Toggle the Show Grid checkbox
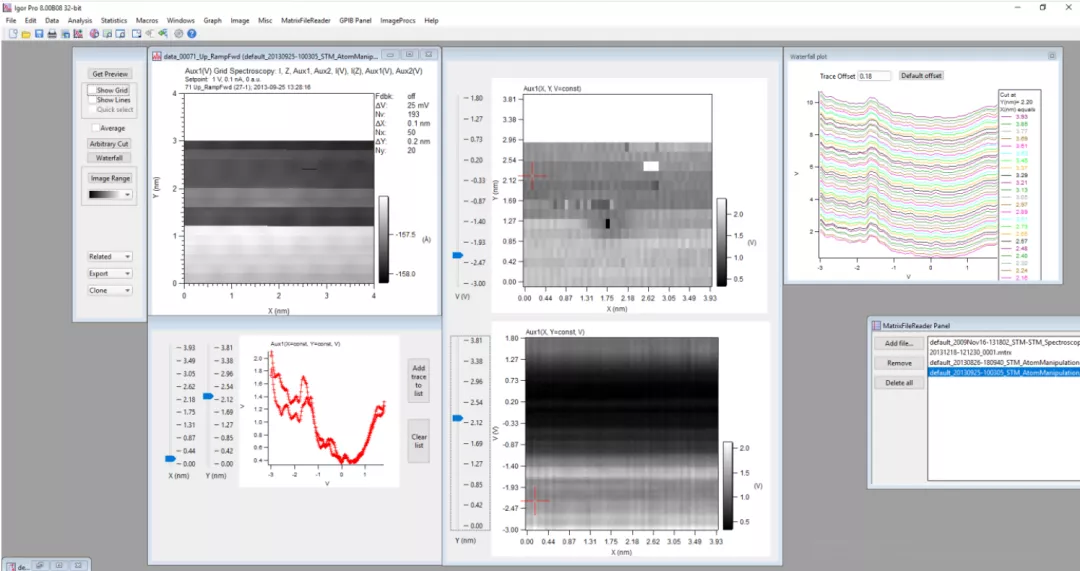 point(92,90)
